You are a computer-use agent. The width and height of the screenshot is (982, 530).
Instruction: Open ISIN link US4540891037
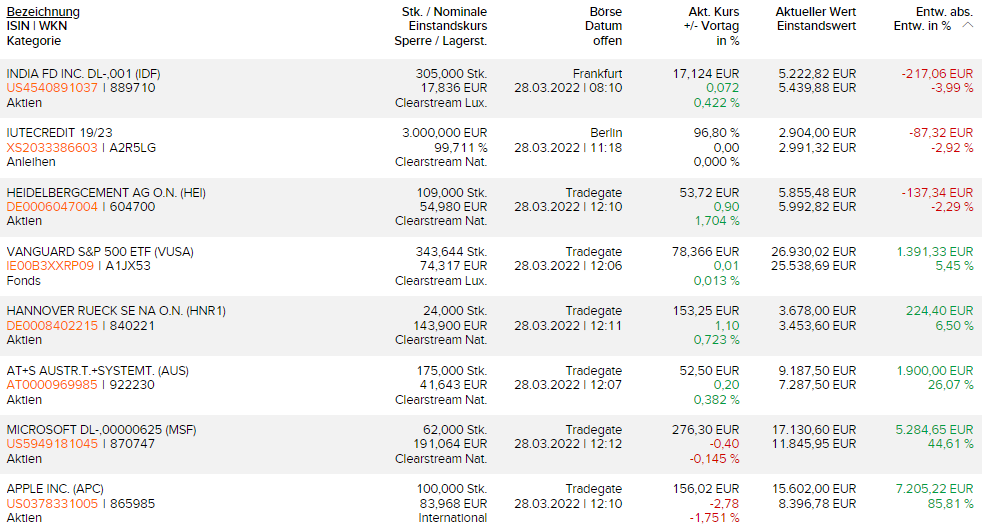(52, 88)
